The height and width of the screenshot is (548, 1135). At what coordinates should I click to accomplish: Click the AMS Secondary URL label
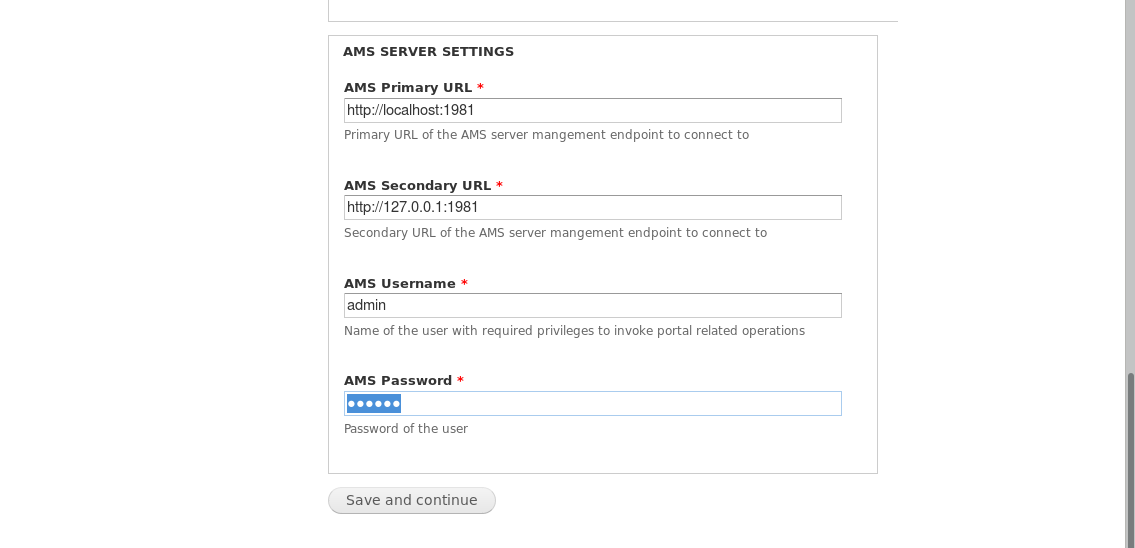point(417,186)
